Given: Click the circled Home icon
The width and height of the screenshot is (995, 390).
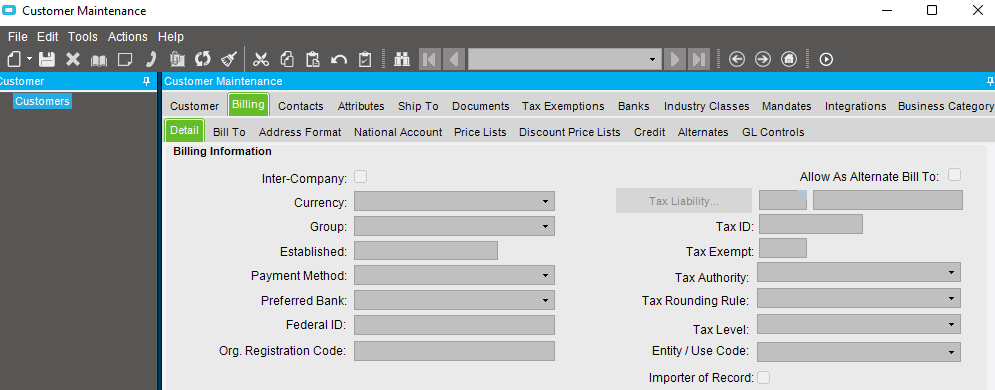Looking at the screenshot, I should (x=789, y=59).
